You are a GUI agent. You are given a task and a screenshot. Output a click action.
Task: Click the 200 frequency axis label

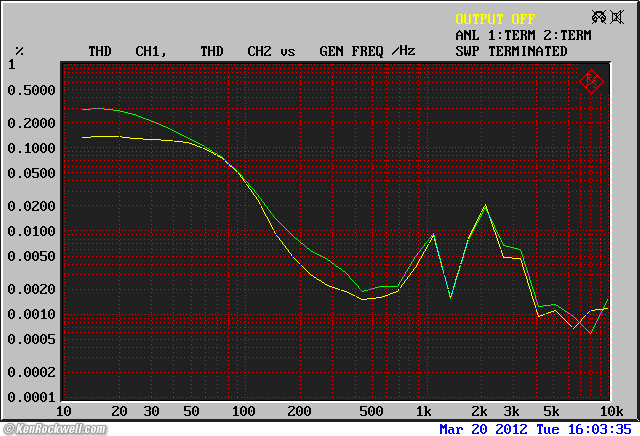pos(299,411)
